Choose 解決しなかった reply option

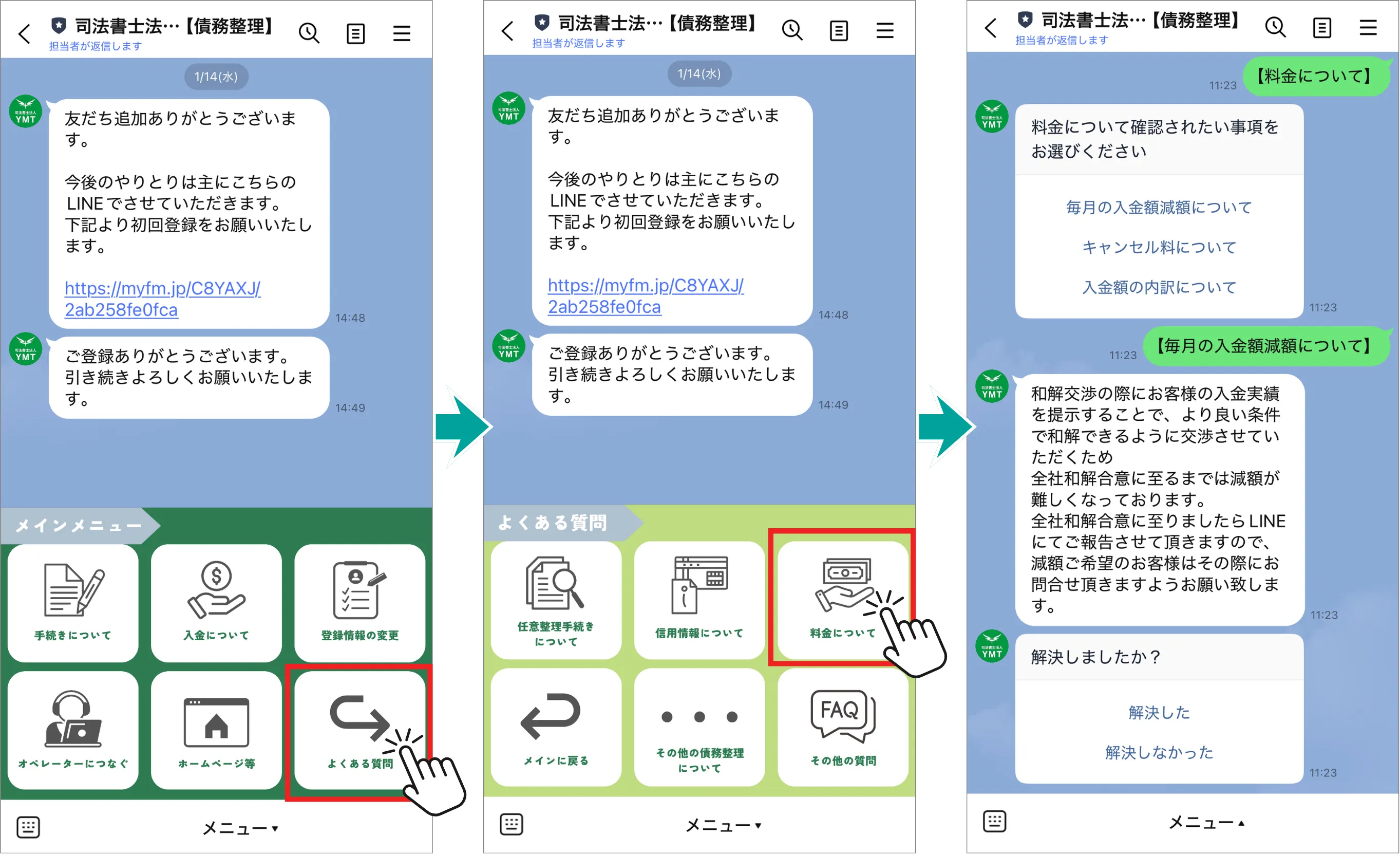pyautogui.click(x=1159, y=753)
